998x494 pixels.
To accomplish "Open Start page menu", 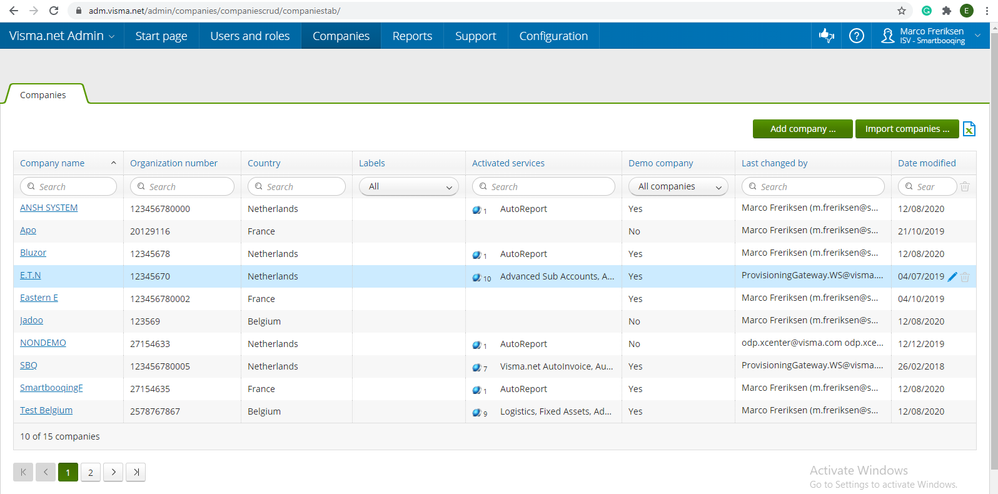I will pyautogui.click(x=162, y=36).
